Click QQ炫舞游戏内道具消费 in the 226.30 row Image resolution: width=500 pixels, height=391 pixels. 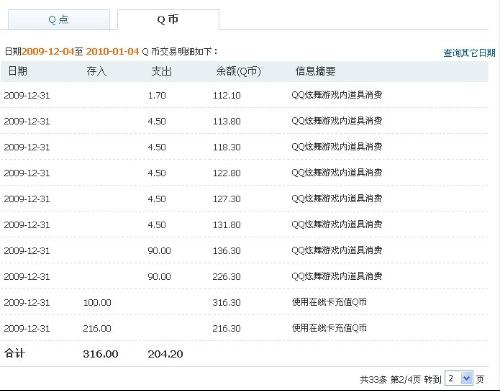(337, 276)
